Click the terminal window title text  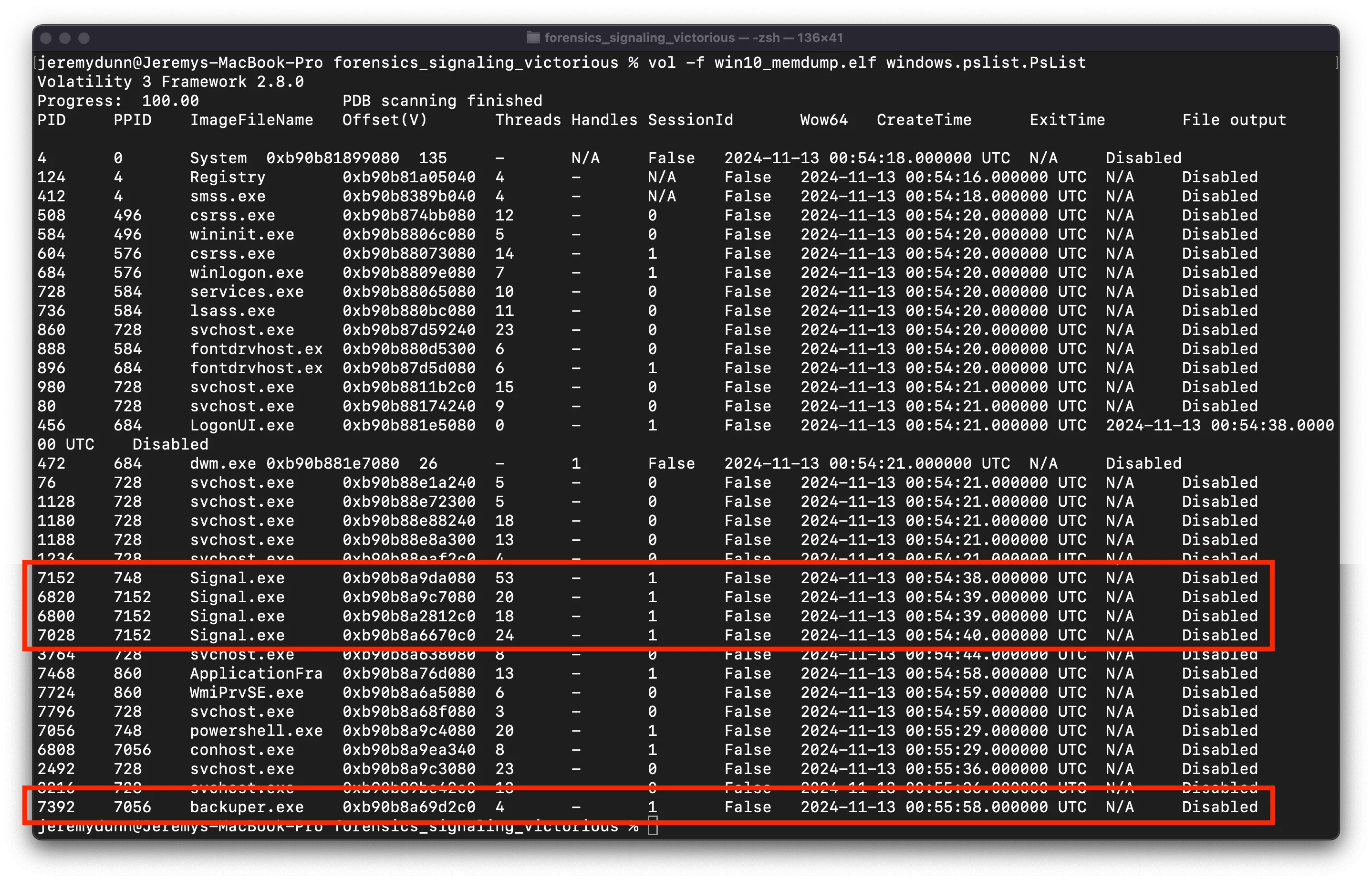pos(694,38)
